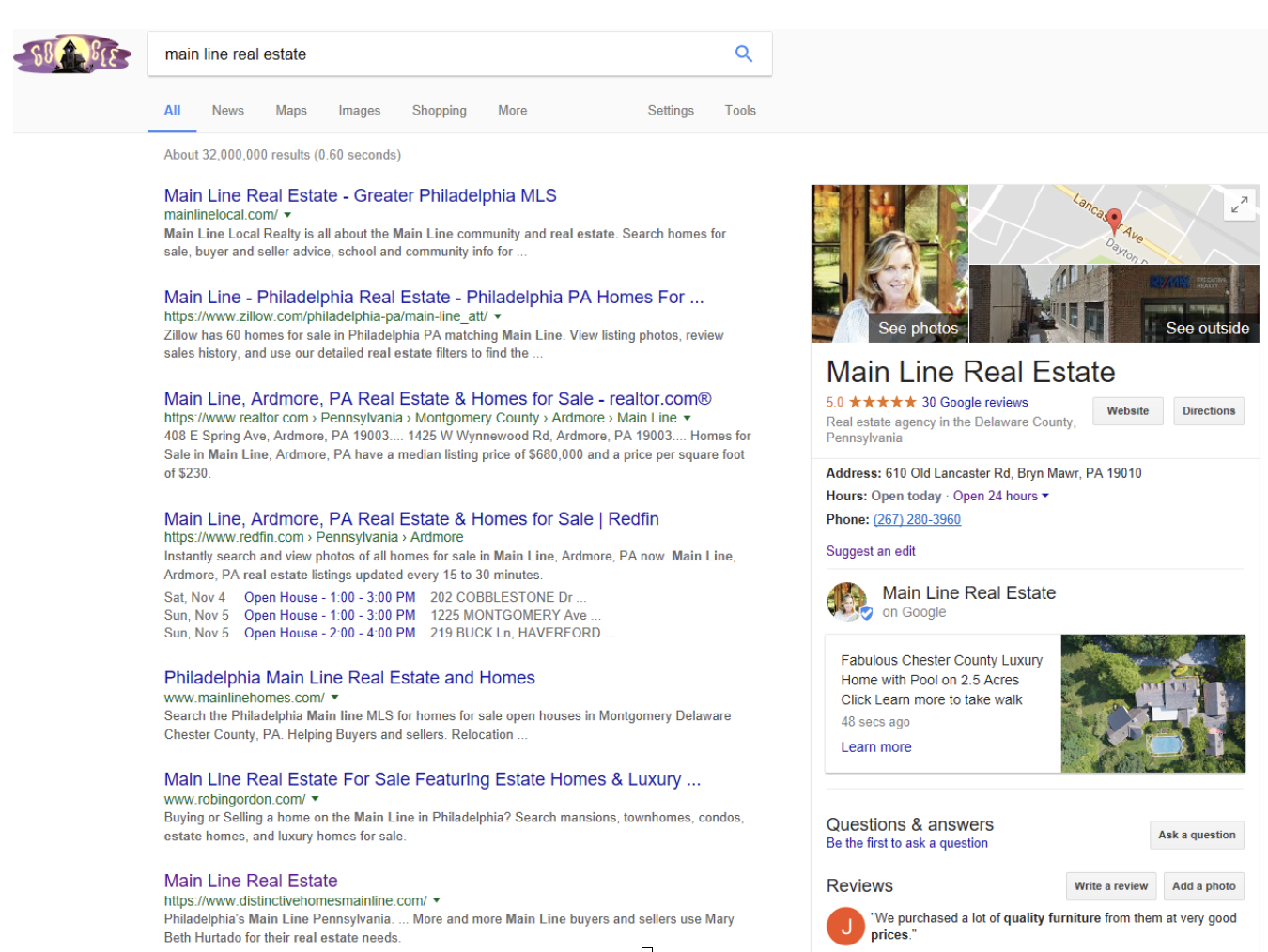Screen dimensions: 1268x952
Task: Expand the Open 24 hours dropdown
Action: tap(1001, 496)
